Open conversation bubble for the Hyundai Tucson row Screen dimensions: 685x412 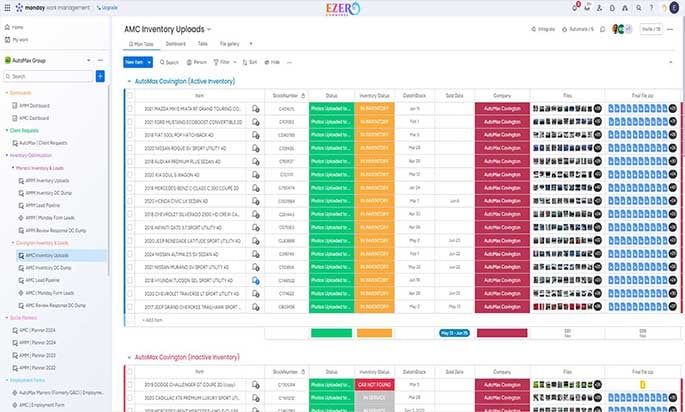pos(256,280)
